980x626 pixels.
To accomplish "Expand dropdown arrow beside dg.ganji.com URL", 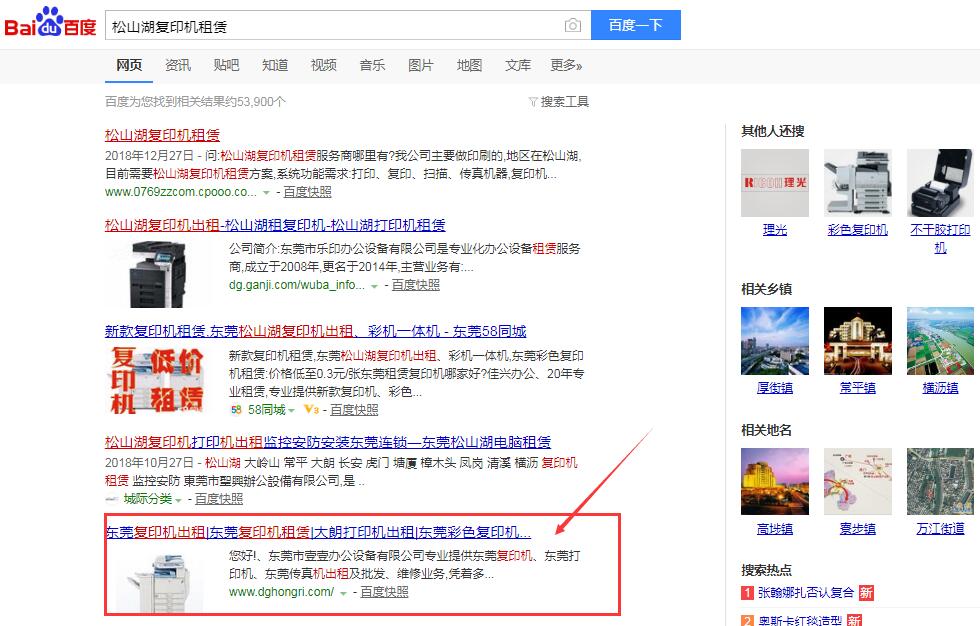I will [374, 285].
